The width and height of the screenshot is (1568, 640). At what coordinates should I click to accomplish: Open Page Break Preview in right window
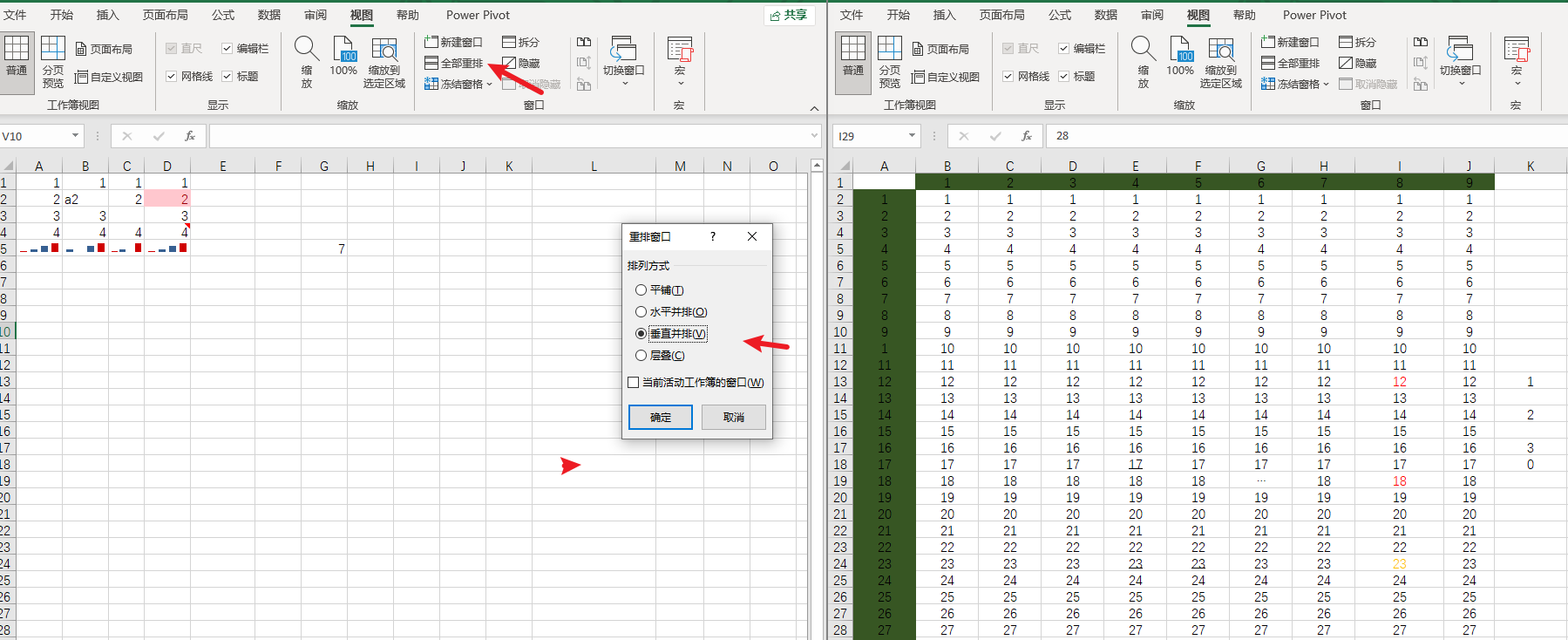click(x=890, y=62)
